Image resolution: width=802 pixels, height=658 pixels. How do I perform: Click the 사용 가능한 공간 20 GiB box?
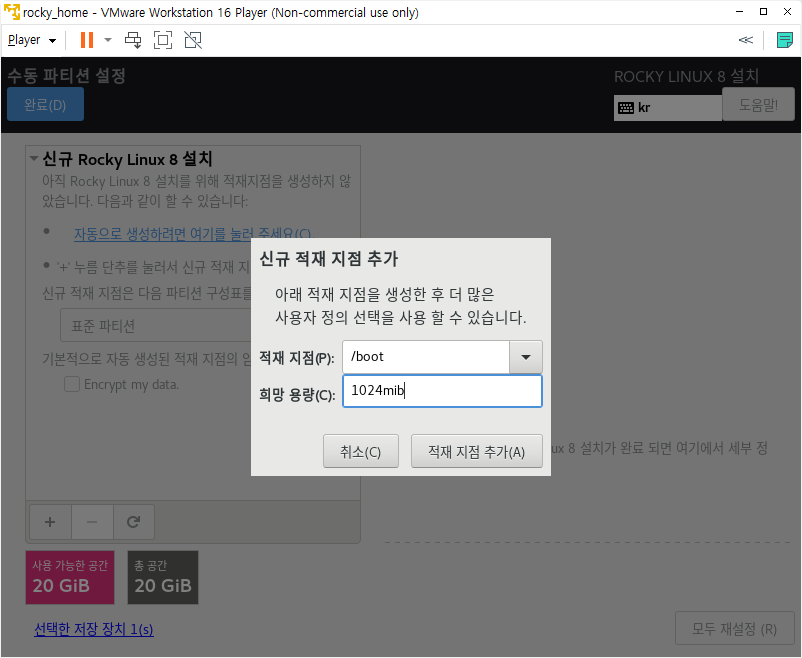pos(70,578)
